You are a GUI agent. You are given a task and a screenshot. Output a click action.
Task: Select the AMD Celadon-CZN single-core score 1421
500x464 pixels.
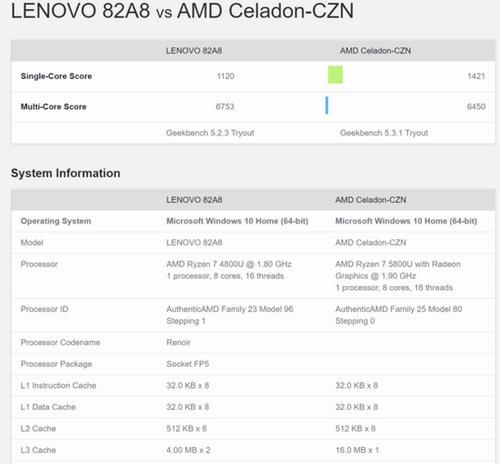click(x=476, y=76)
